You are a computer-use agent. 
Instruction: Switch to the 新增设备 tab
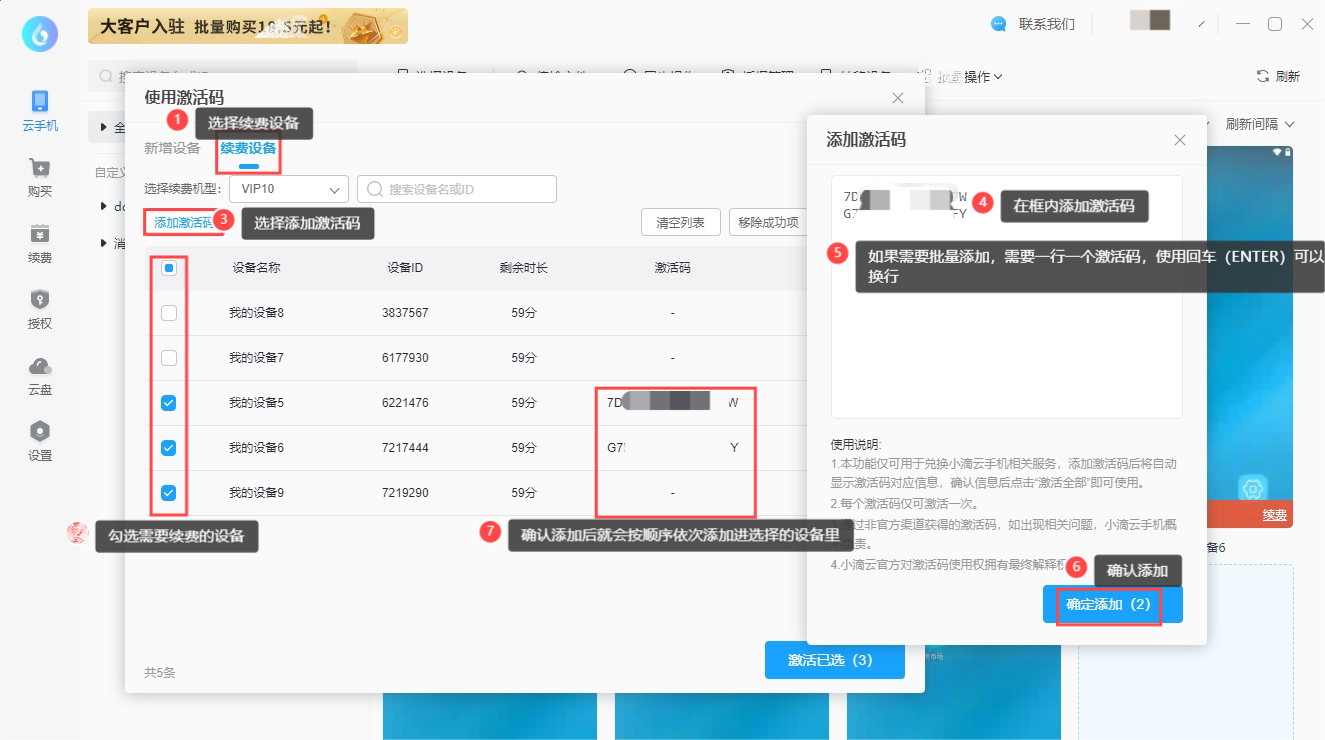coord(172,148)
